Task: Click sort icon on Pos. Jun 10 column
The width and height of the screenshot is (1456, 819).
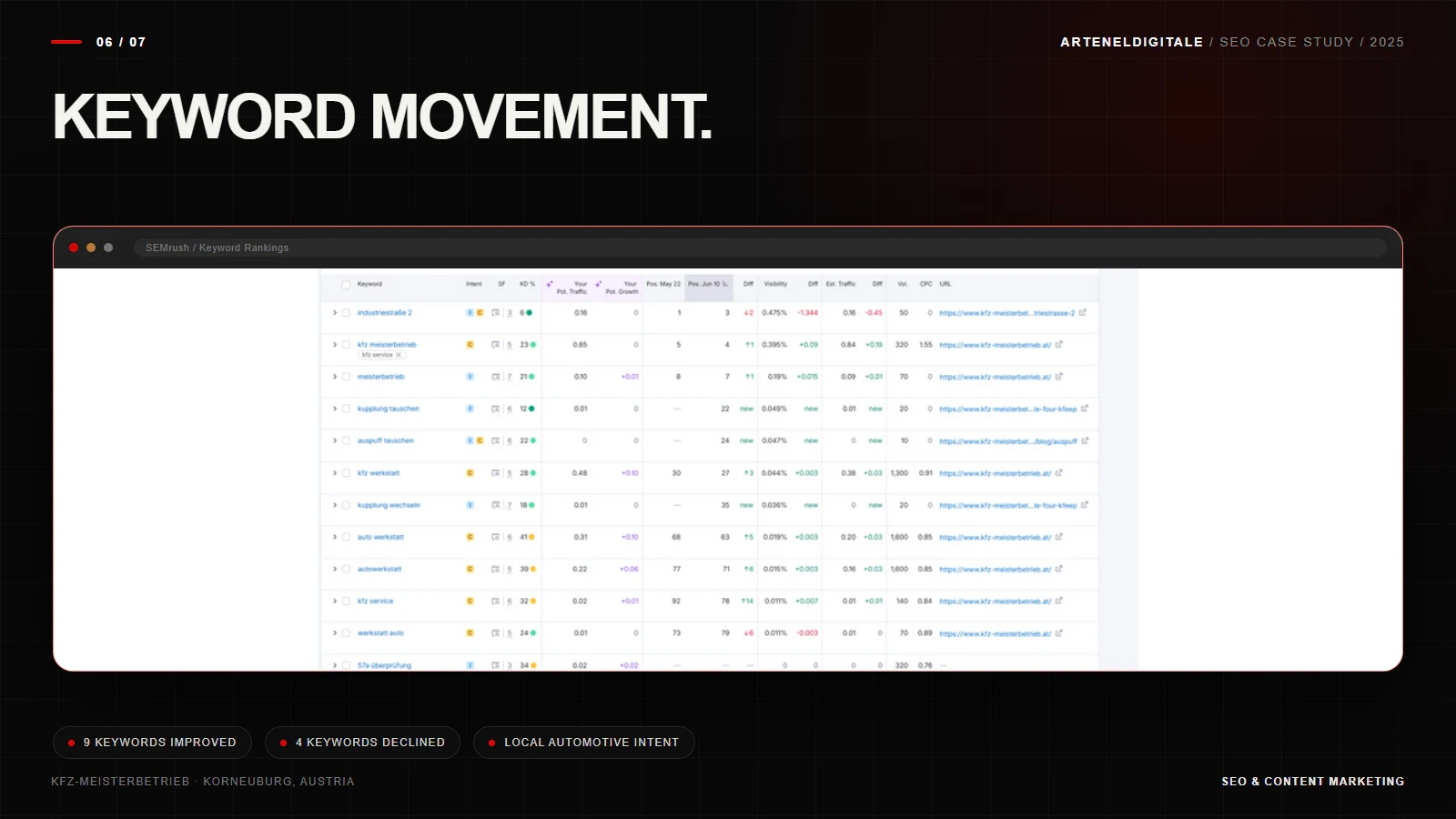Action: point(725,284)
